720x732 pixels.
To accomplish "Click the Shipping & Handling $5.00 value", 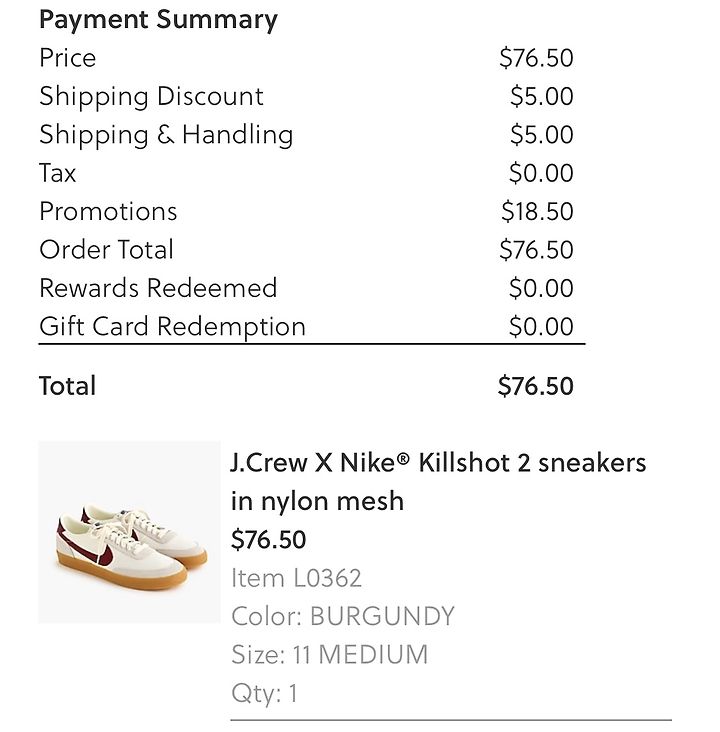I will click(x=542, y=134).
